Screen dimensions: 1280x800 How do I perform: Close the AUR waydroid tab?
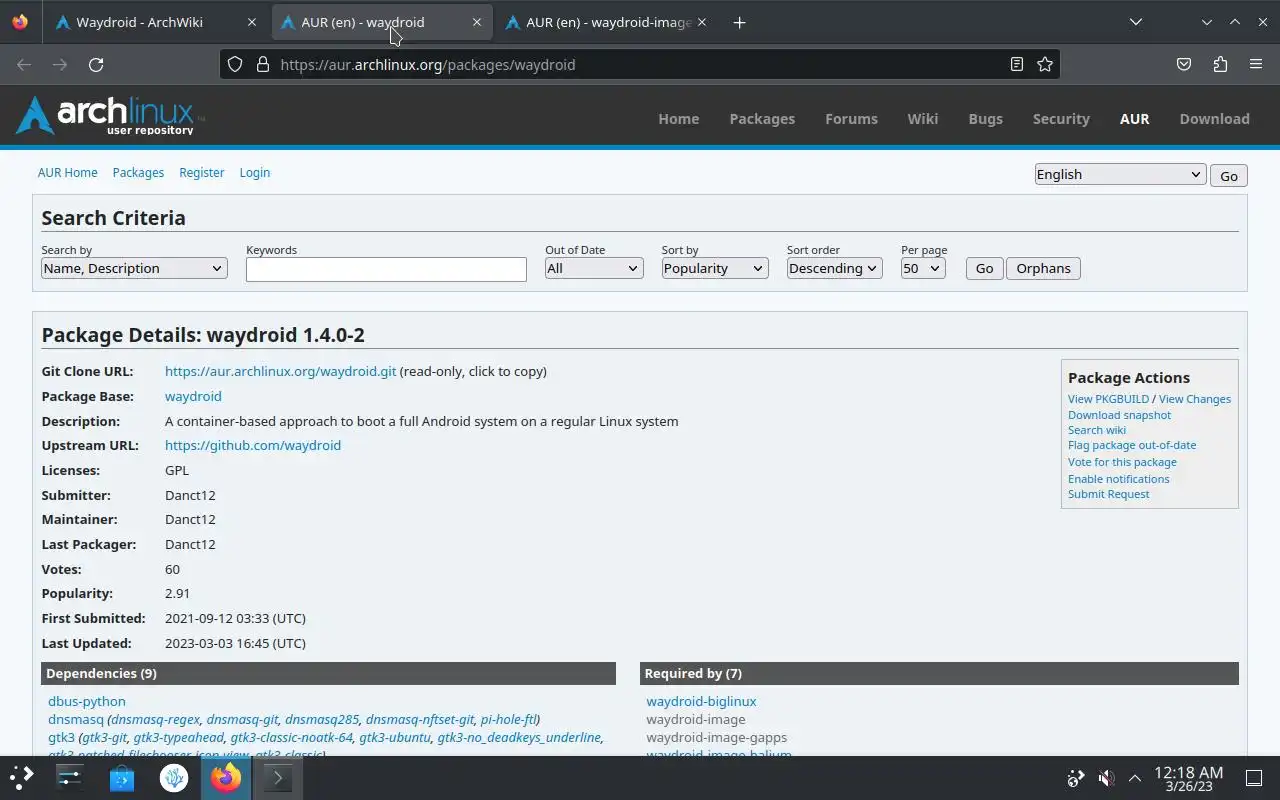point(477,22)
